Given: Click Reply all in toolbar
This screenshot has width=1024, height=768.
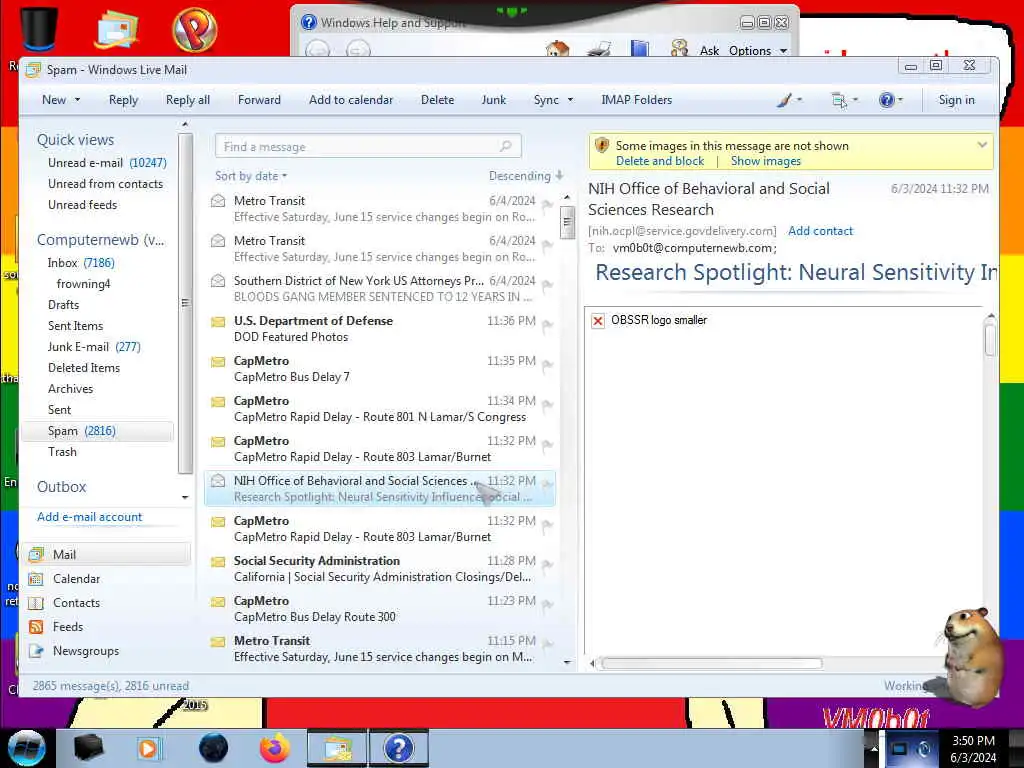Looking at the screenshot, I should pos(187,100).
